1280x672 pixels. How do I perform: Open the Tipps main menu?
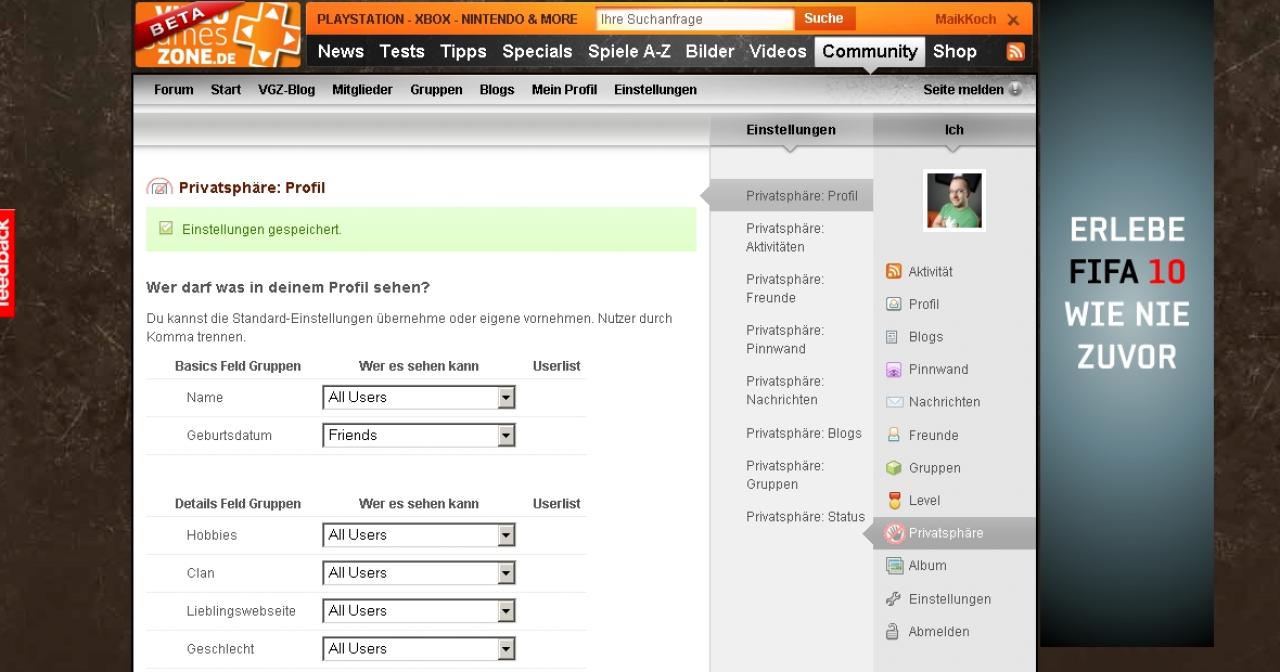[463, 52]
